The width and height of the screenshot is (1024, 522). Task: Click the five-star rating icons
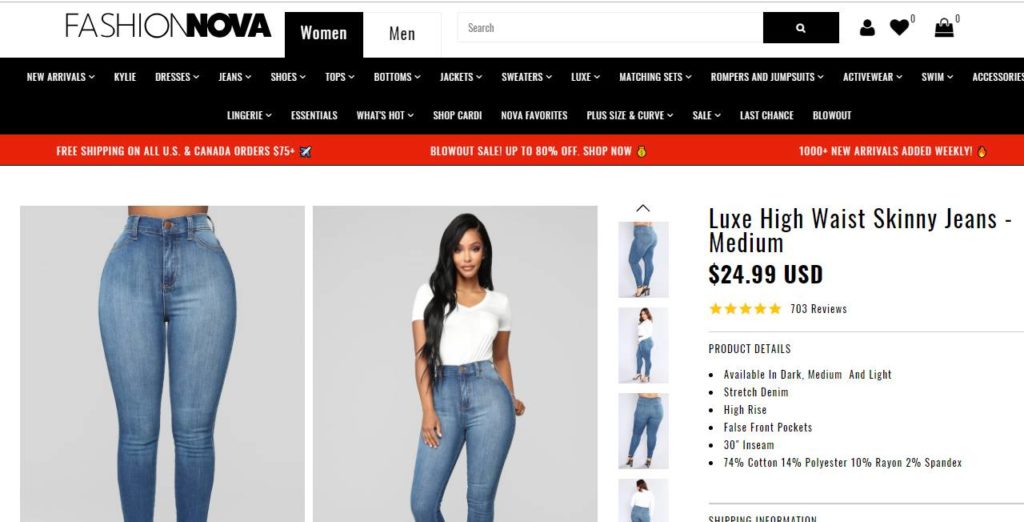click(745, 309)
